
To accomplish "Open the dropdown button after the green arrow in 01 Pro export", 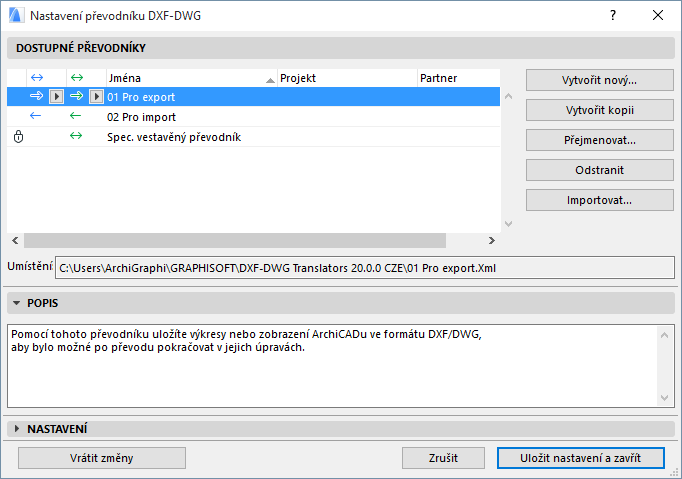I will pos(96,97).
